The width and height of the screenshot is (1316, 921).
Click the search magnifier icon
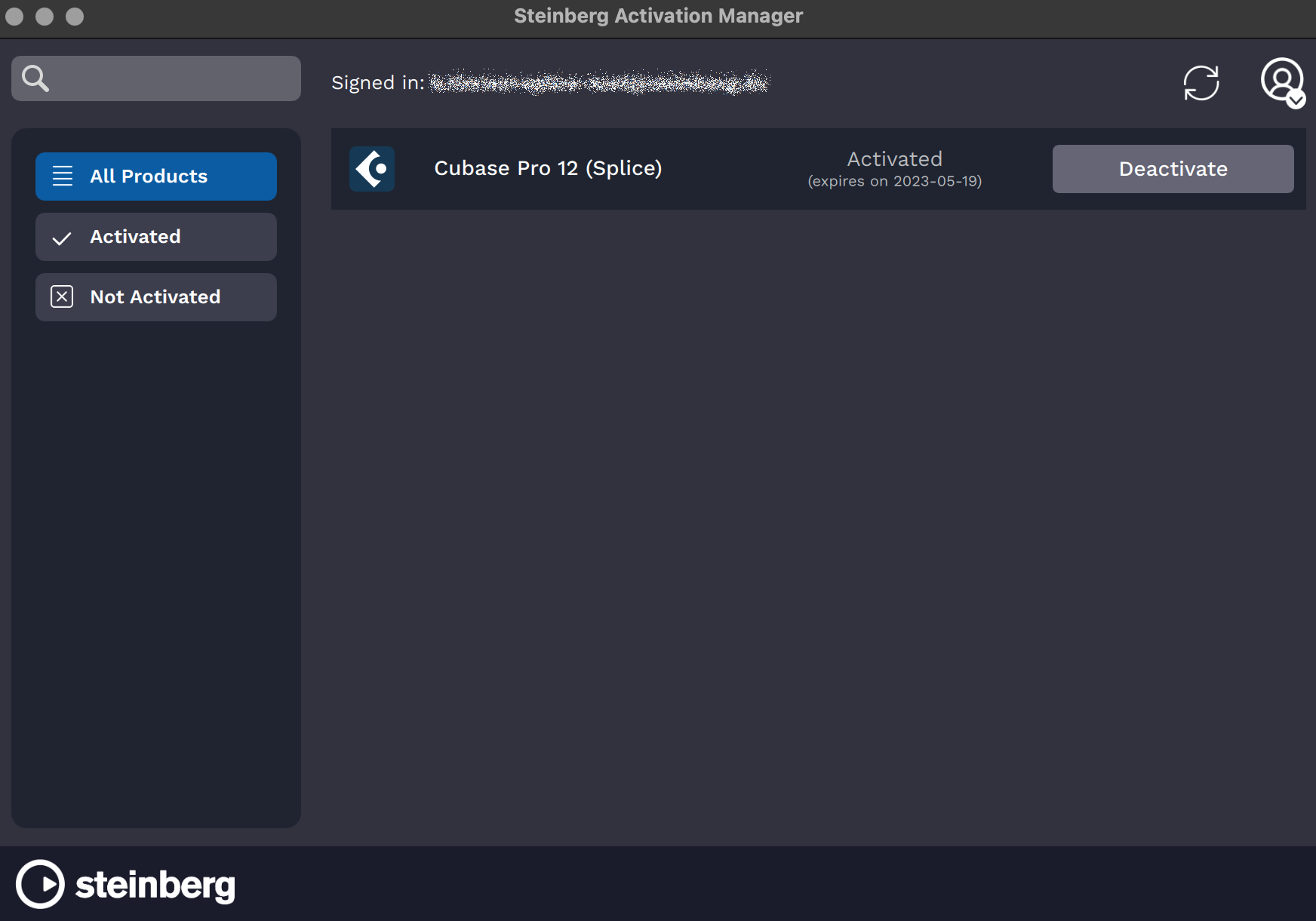(35, 78)
